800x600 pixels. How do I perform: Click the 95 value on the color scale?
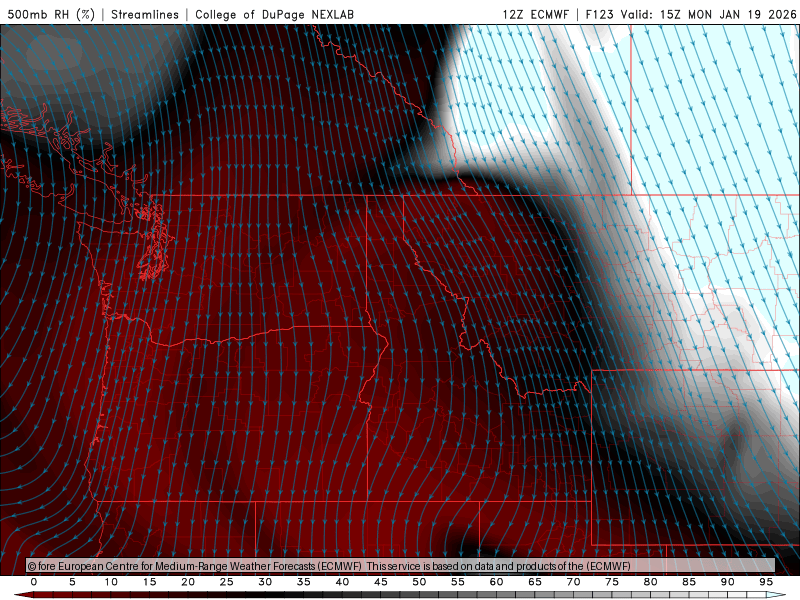766,581
